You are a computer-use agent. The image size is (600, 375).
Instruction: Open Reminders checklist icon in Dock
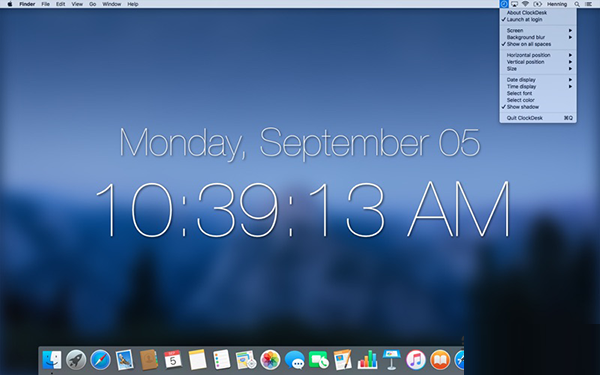[222, 360]
